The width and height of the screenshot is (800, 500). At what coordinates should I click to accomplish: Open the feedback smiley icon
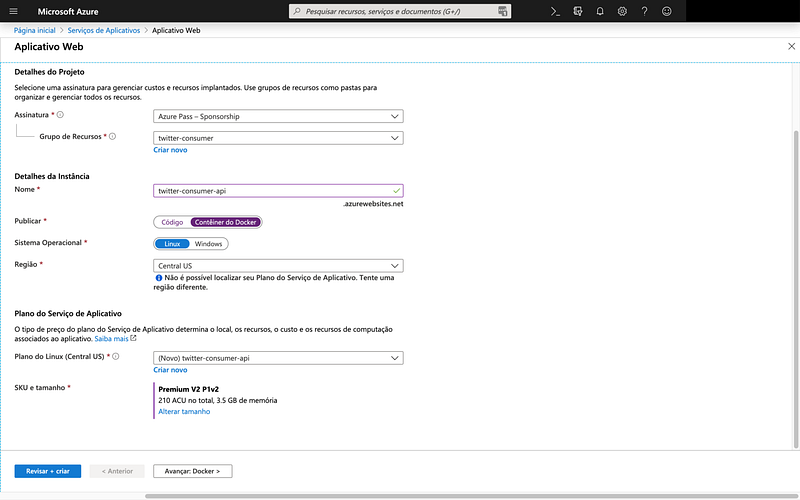tap(666, 11)
